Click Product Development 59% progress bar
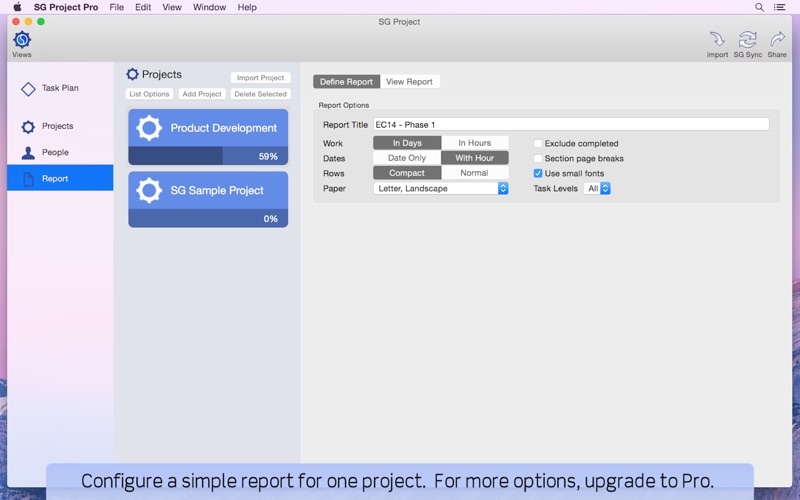This screenshot has height=500, width=800. (208, 156)
